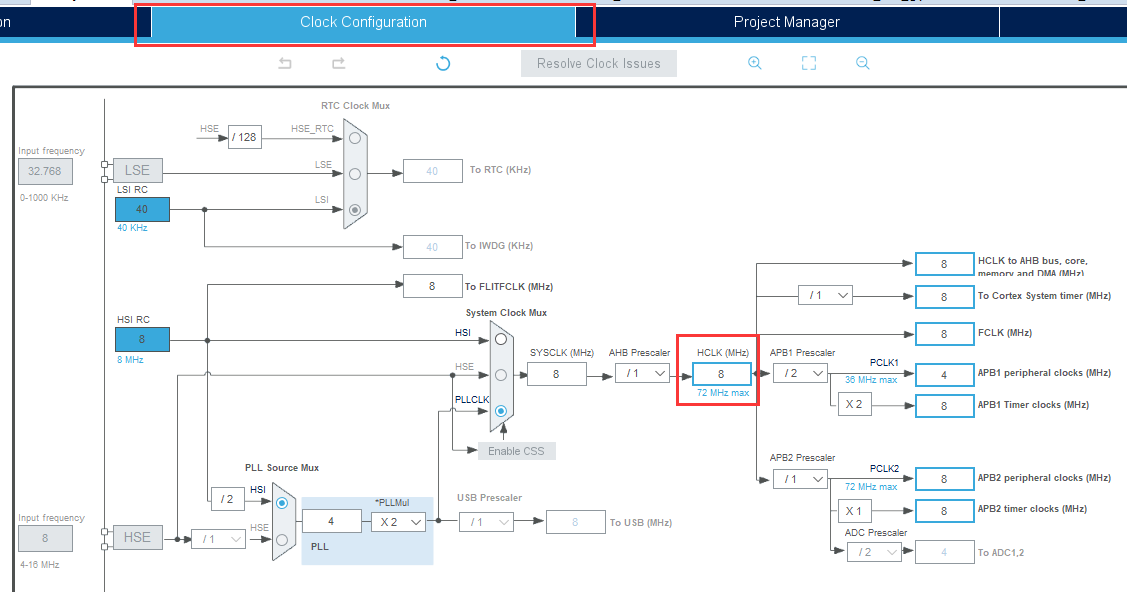This screenshot has width=1127, height=592.
Task: Select PLLCLK in System Clock Mux
Action: (501, 411)
